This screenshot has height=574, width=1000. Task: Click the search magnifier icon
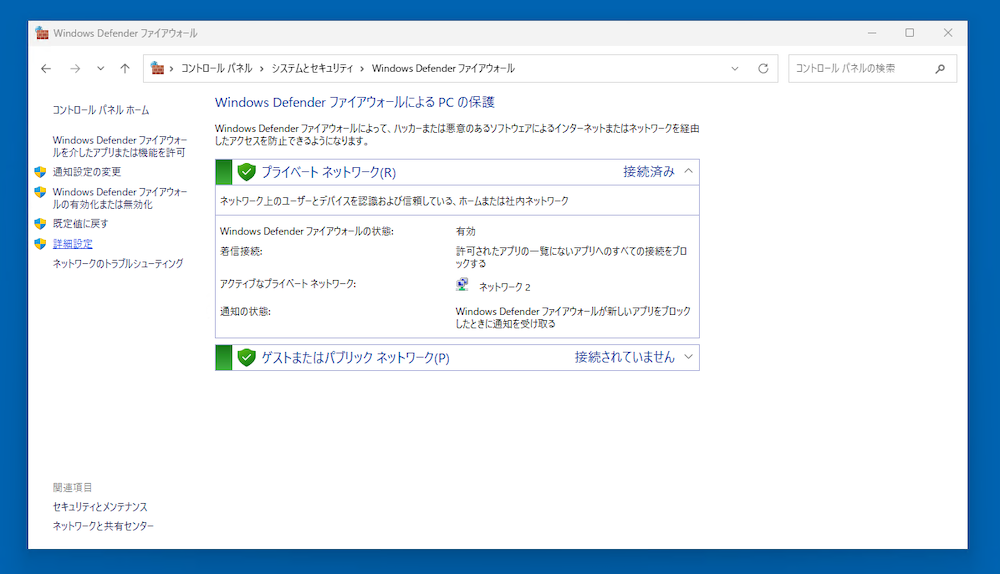940,68
